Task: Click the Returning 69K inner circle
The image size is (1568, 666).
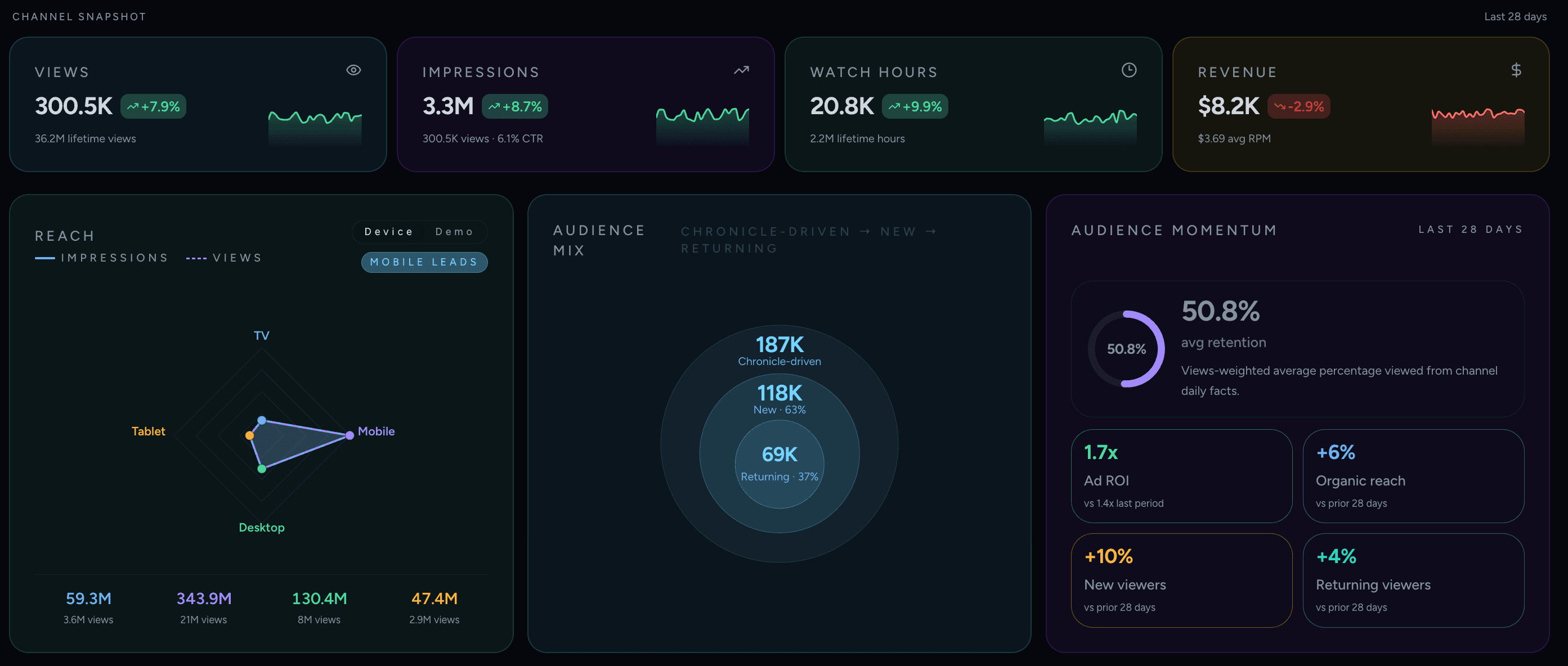Action: [x=779, y=464]
